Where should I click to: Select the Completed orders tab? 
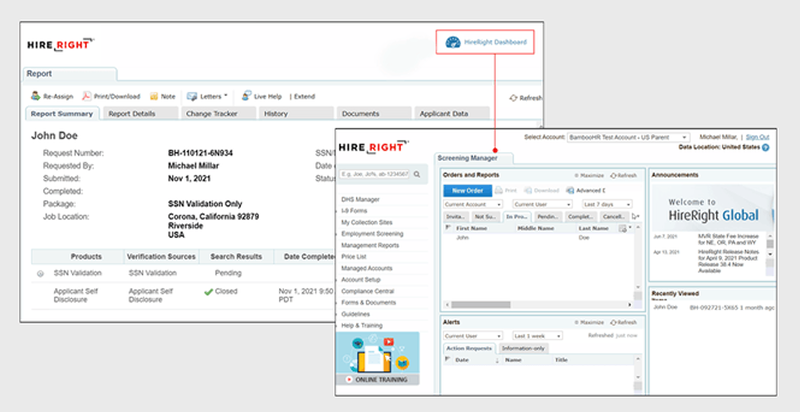(x=580, y=217)
